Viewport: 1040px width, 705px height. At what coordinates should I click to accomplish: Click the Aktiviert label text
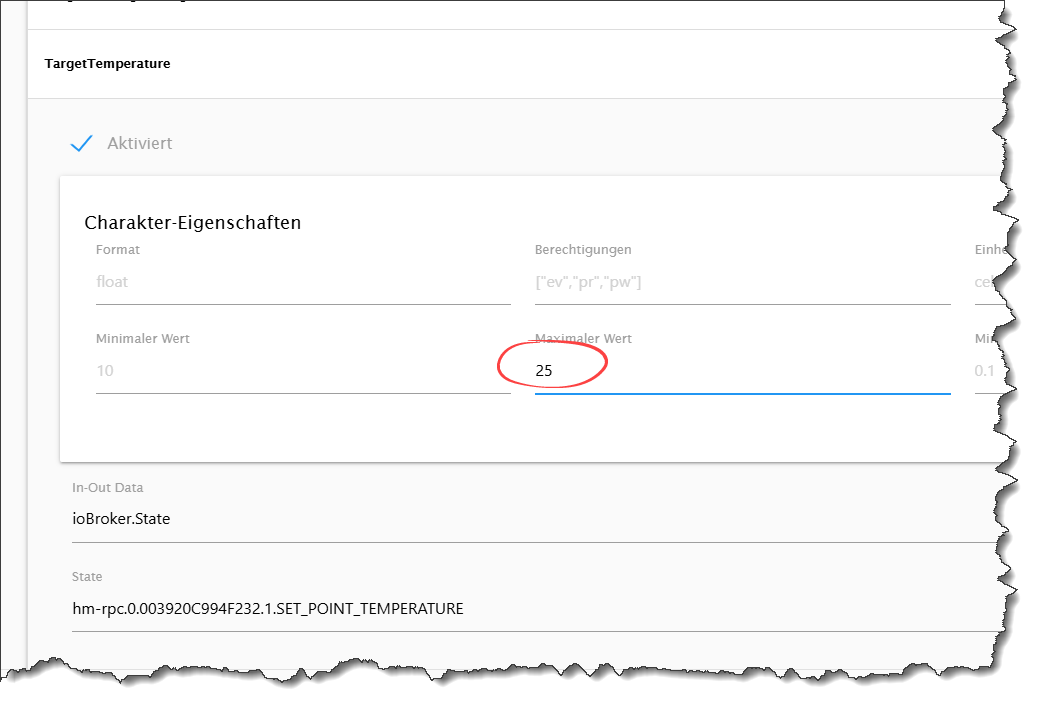point(140,143)
